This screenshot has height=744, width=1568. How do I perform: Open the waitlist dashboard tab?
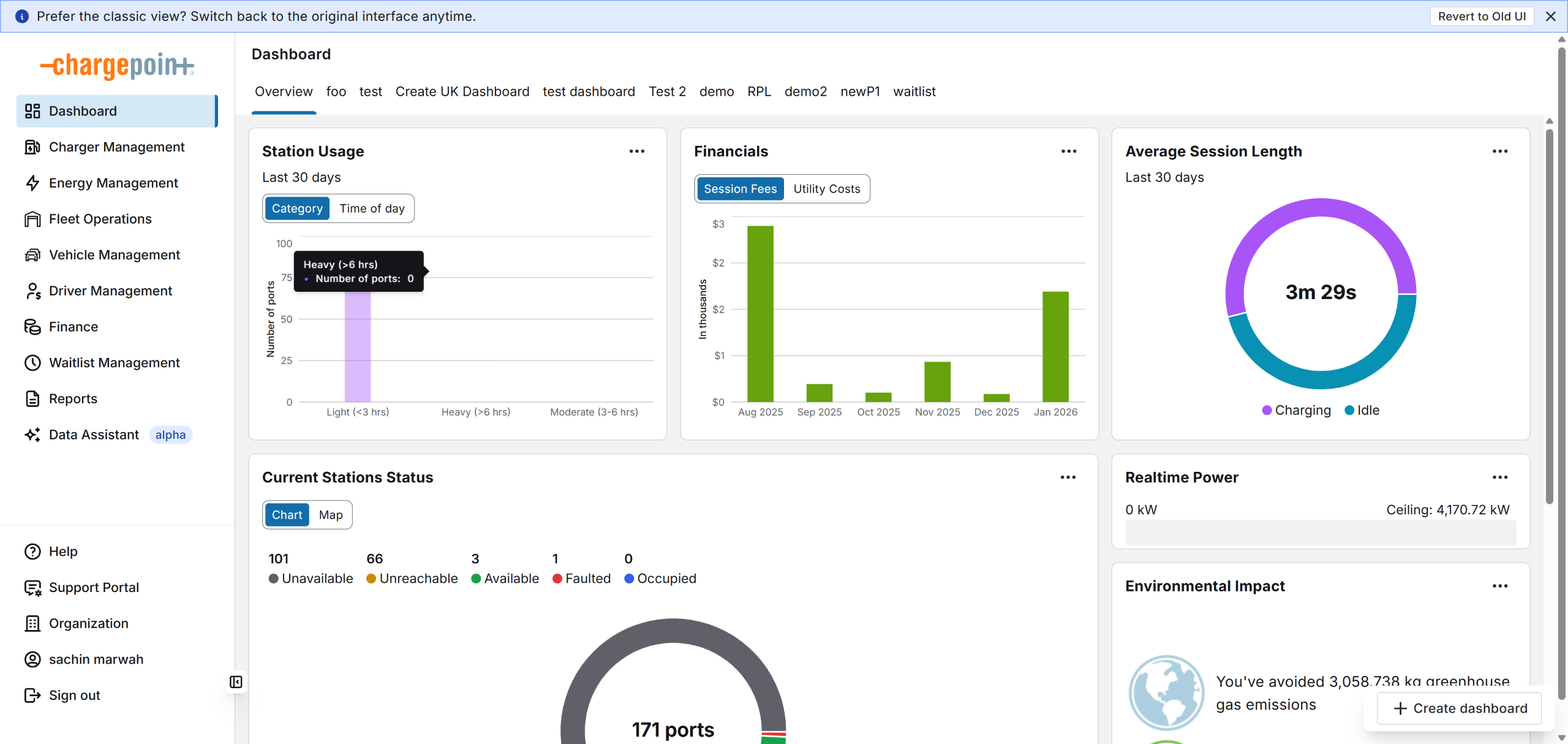pos(914,91)
